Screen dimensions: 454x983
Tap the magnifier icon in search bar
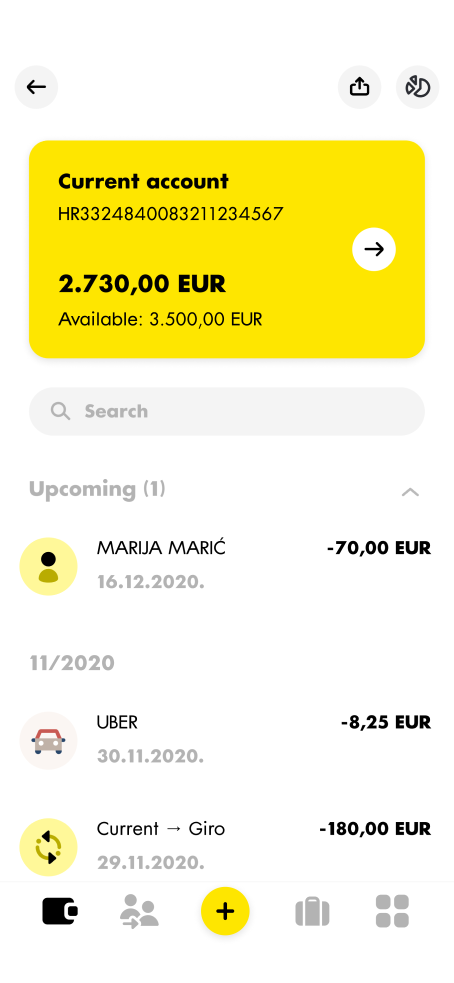(x=60, y=411)
